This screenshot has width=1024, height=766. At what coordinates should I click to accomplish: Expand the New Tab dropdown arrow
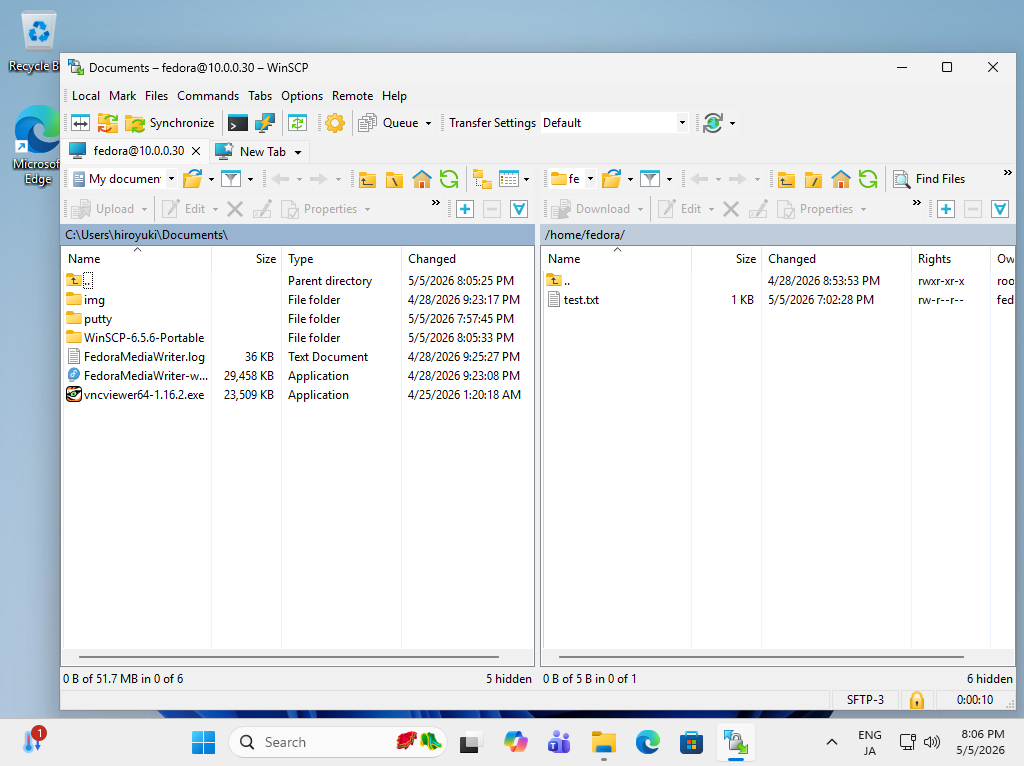(298, 152)
